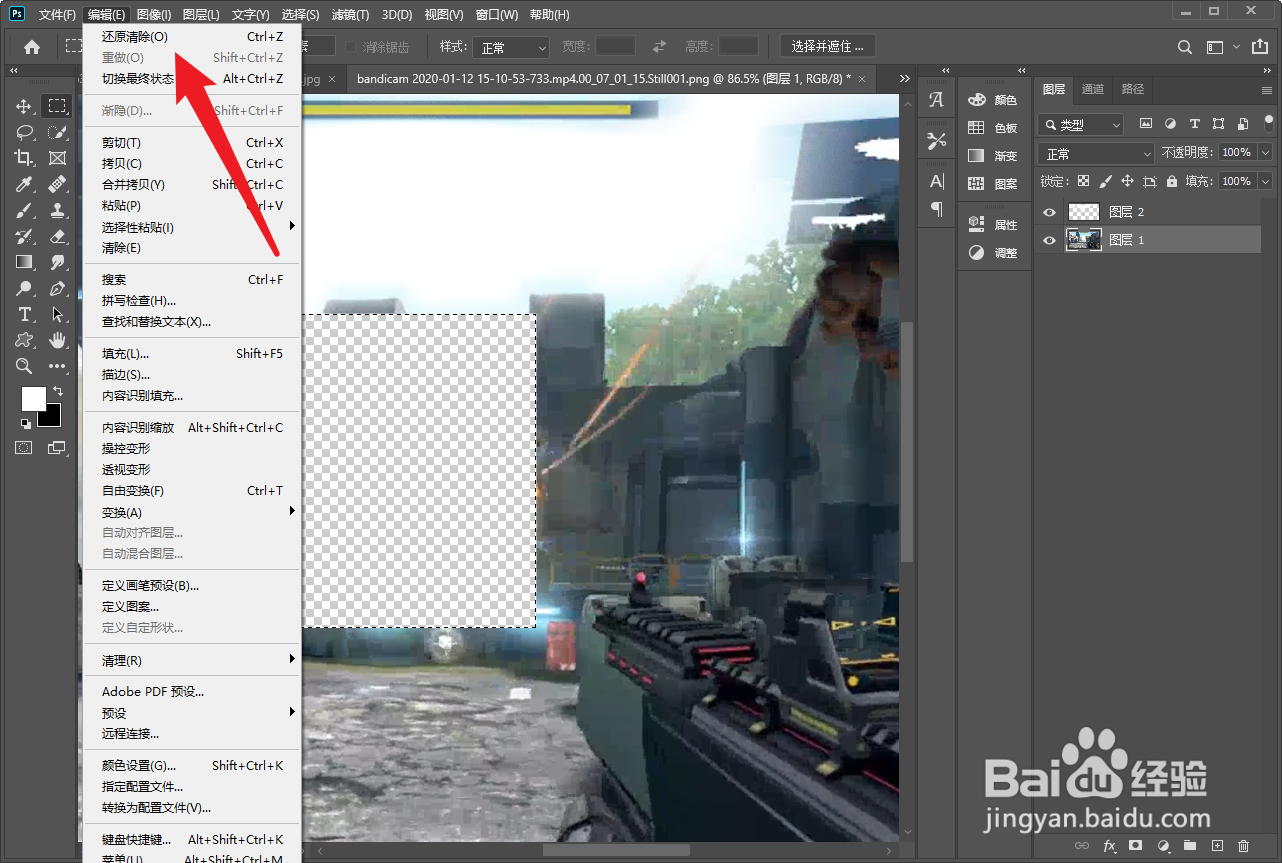
Task: Open 图像(I) menu
Action: tap(154, 15)
